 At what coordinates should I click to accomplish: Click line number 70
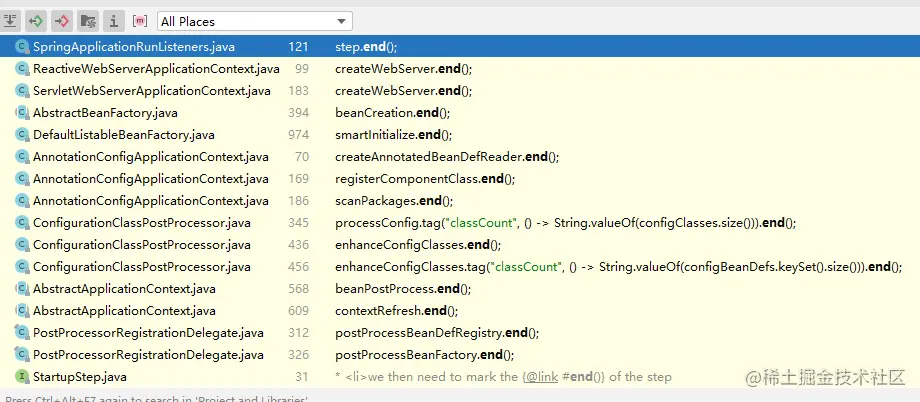click(302, 157)
